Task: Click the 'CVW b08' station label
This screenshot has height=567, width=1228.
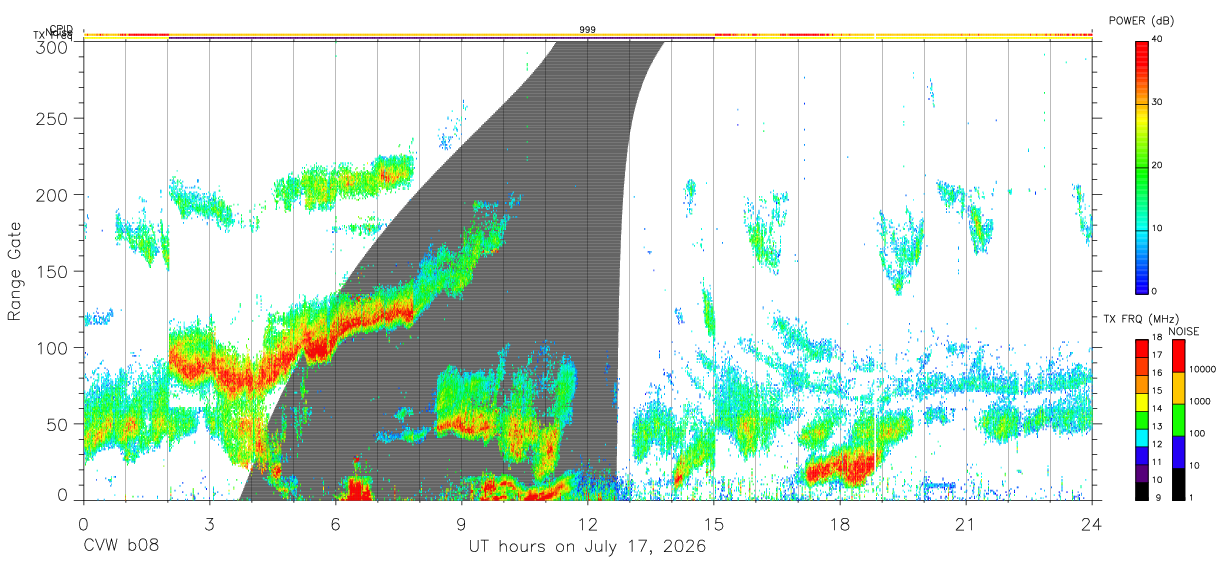Action: pos(120,547)
